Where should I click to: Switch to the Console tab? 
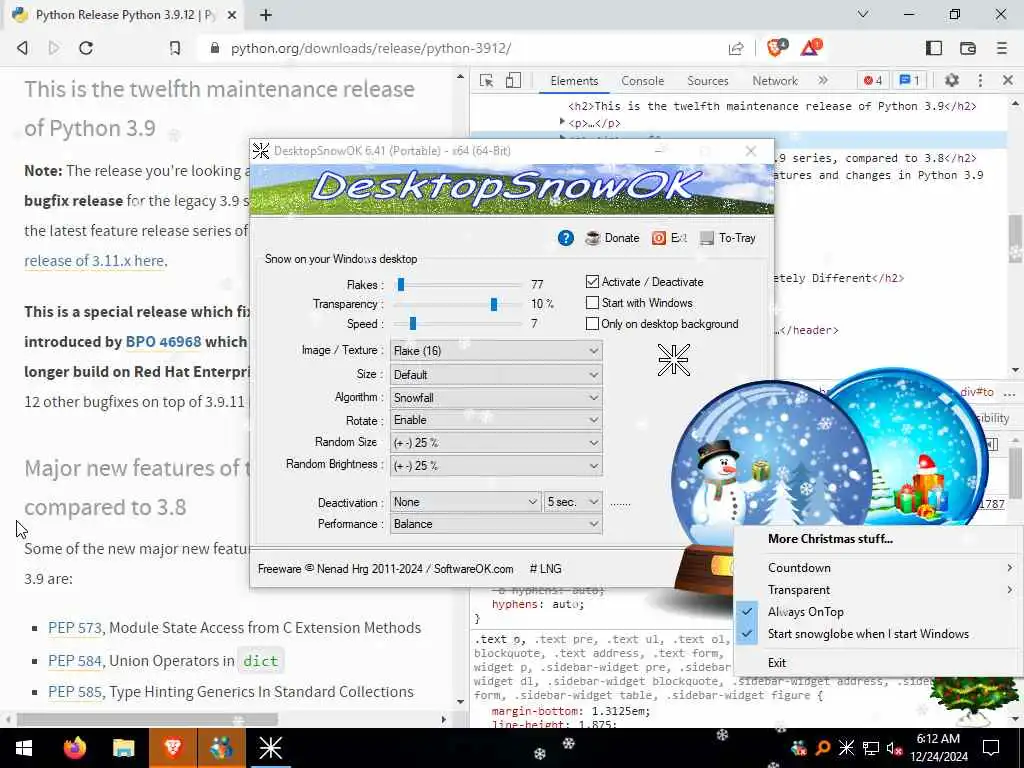[643, 81]
